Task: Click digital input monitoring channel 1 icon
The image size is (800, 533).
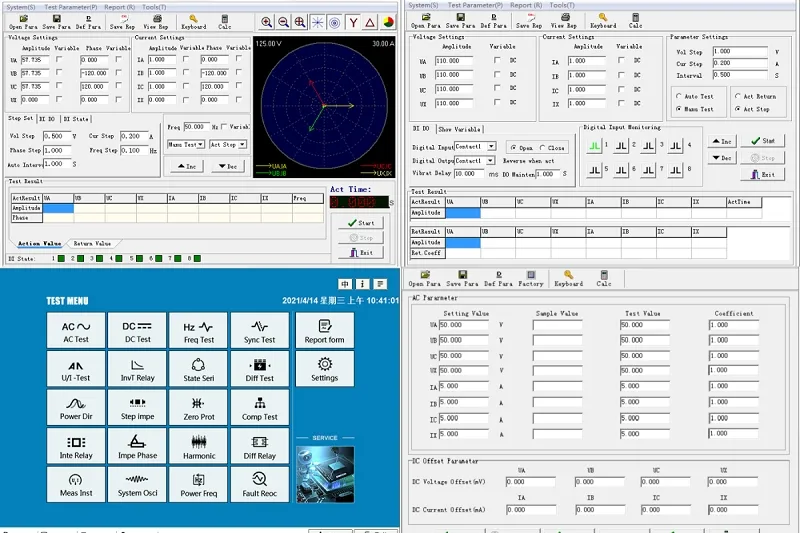Action: point(595,146)
